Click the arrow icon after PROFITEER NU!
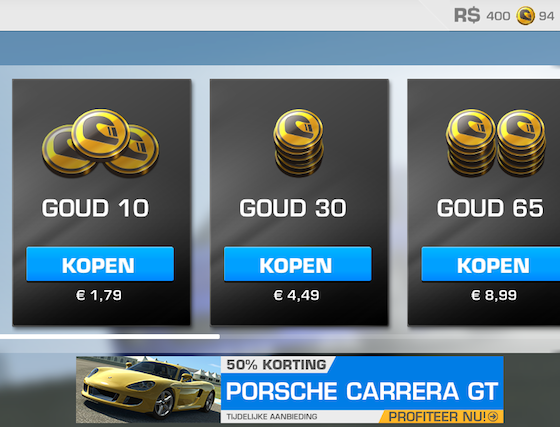Viewport: 560px width, 427px height. point(493,416)
